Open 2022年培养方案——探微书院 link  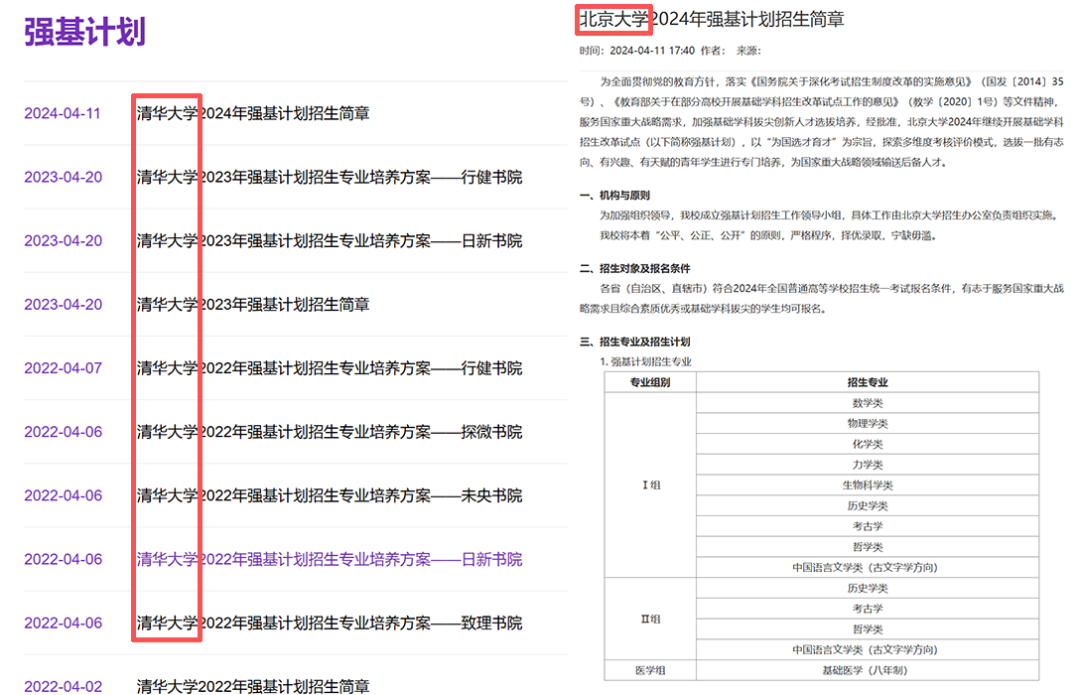pyautogui.click(x=329, y=432)
